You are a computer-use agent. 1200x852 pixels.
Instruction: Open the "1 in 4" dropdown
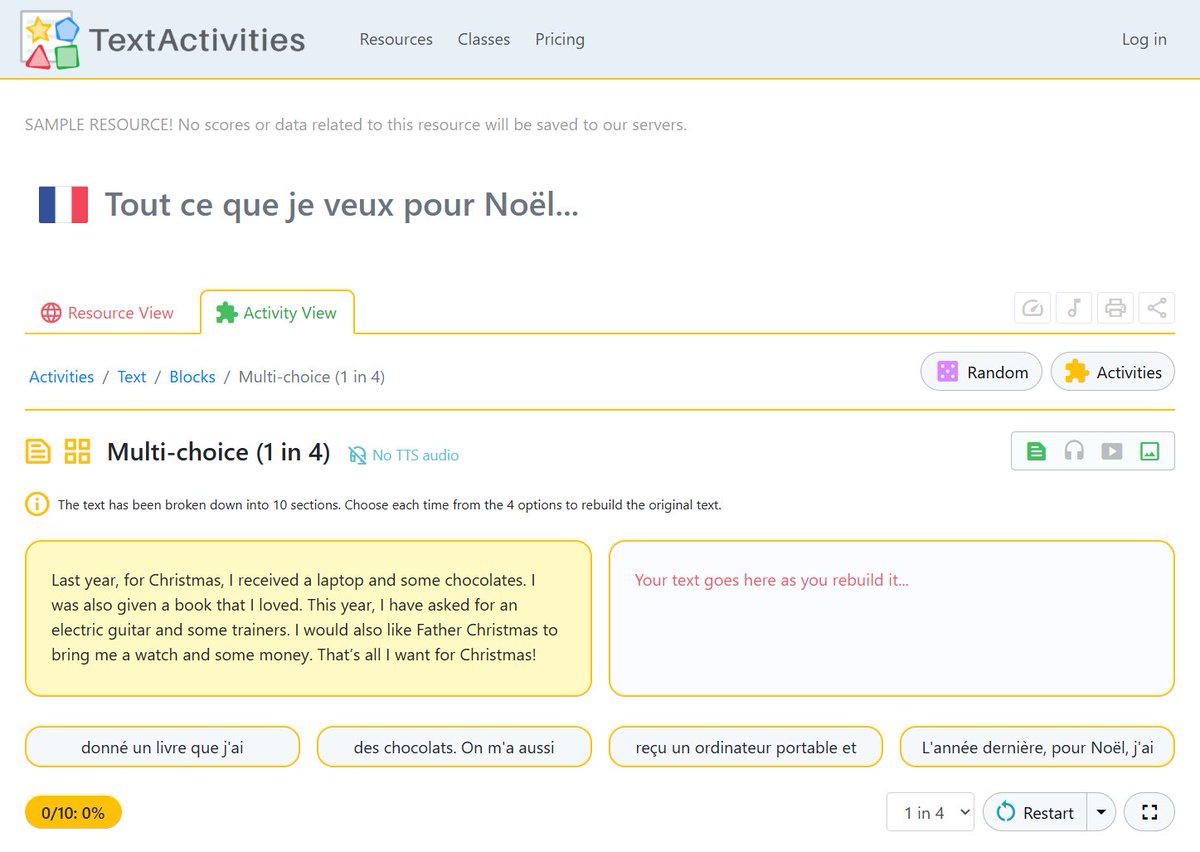(x=930, y=812)
